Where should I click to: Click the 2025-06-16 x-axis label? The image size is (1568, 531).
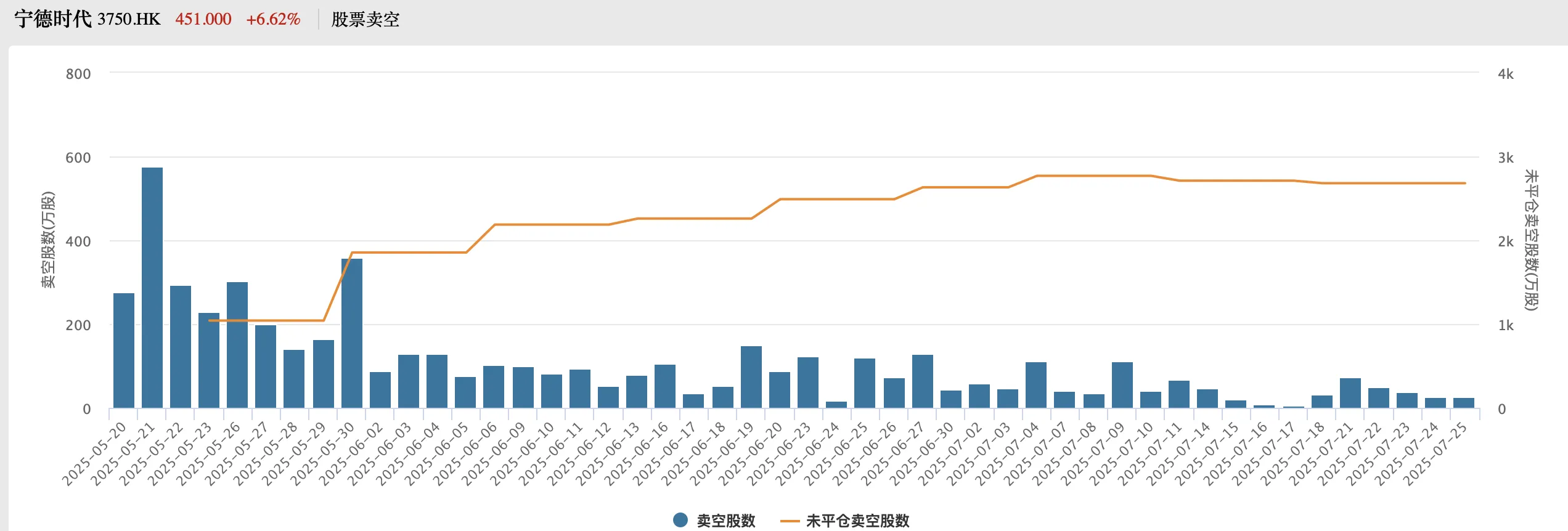636,454
